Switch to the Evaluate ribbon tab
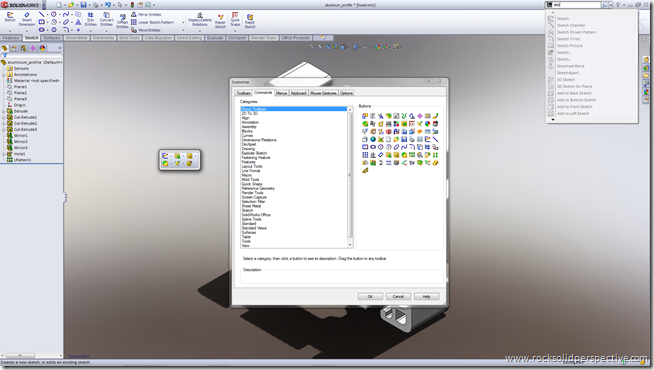654x370 pixels. point(215,38)
